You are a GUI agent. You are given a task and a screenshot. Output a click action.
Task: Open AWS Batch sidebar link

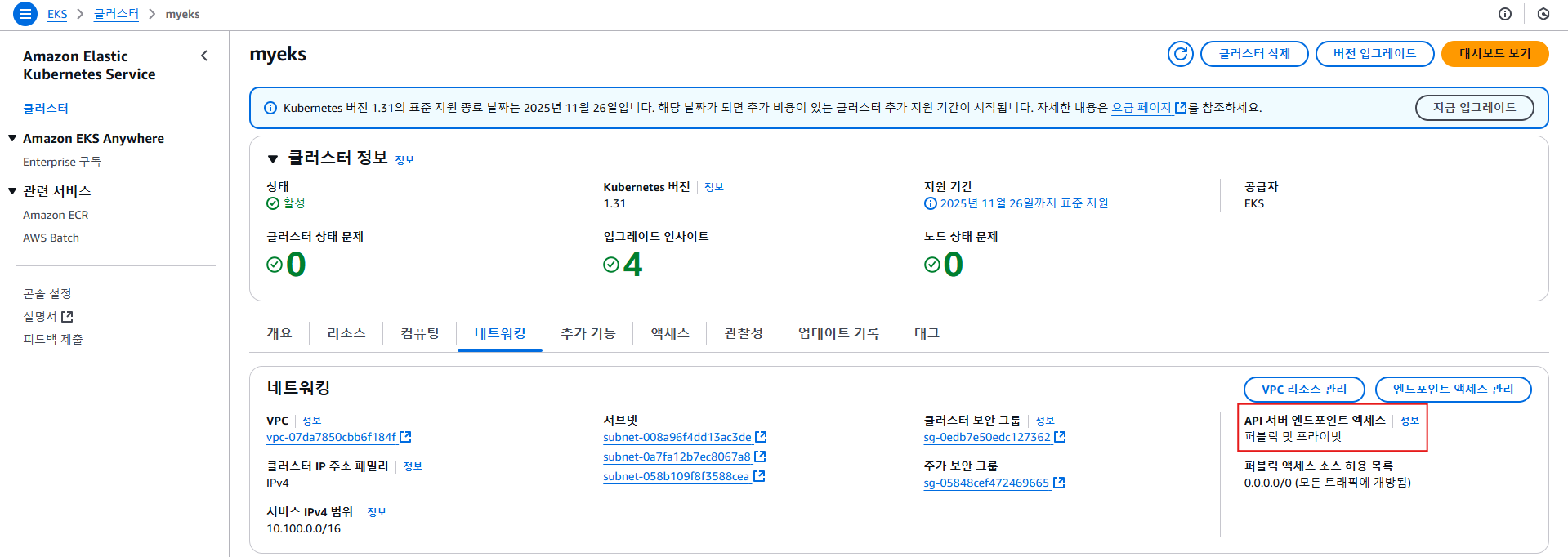click(x=51, y=238)
